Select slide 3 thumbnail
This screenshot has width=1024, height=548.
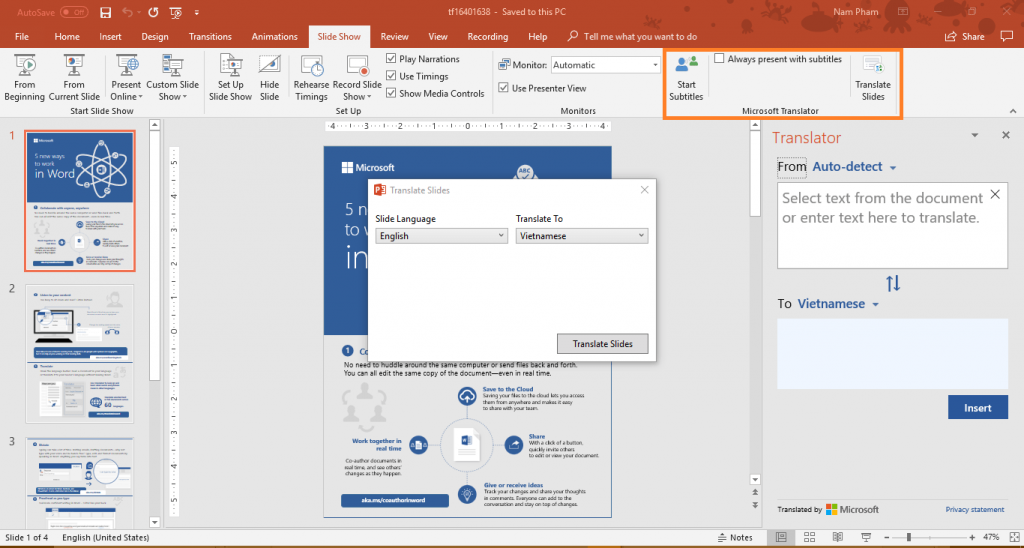pyautogui.click(x=79, y=483)
